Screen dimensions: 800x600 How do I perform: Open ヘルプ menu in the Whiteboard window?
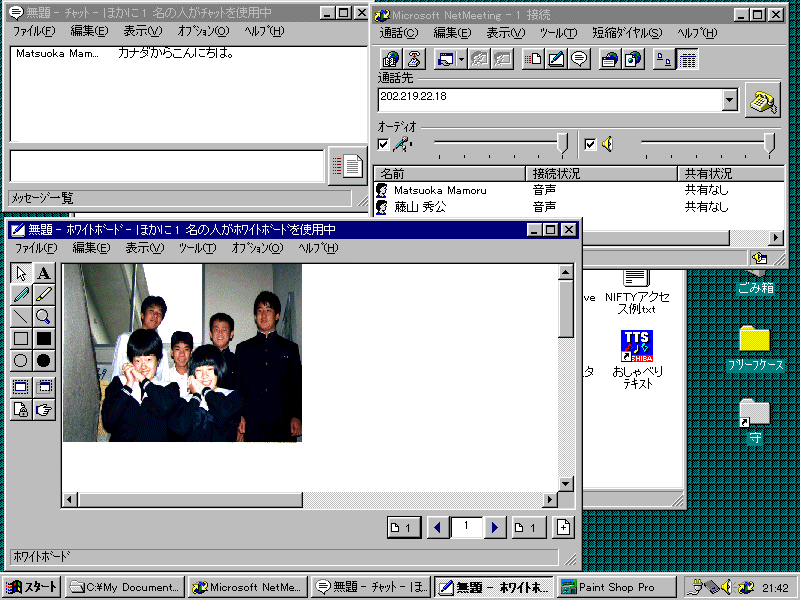[x=318, y=248]
